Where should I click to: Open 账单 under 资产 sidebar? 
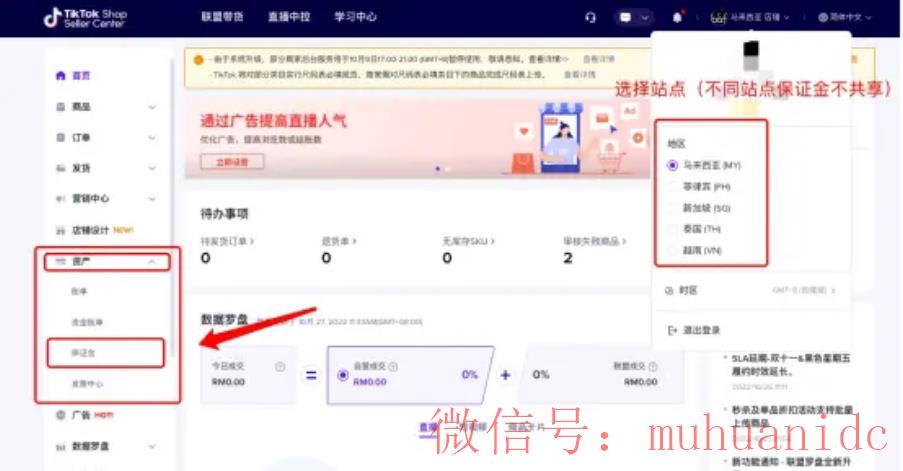[79, 291]
